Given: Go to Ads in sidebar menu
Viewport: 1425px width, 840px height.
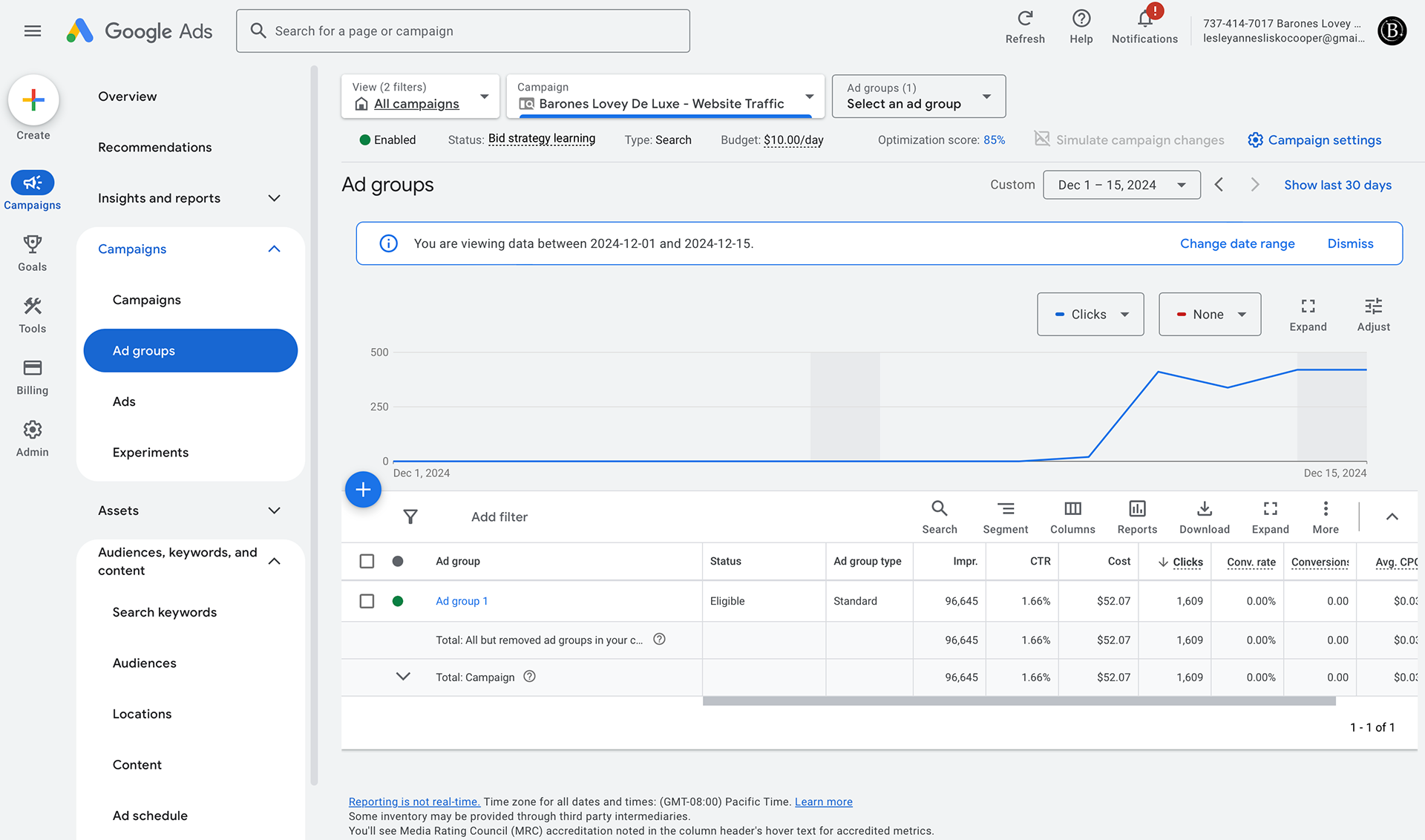Looking at the screenshot, I should (124, 401).
